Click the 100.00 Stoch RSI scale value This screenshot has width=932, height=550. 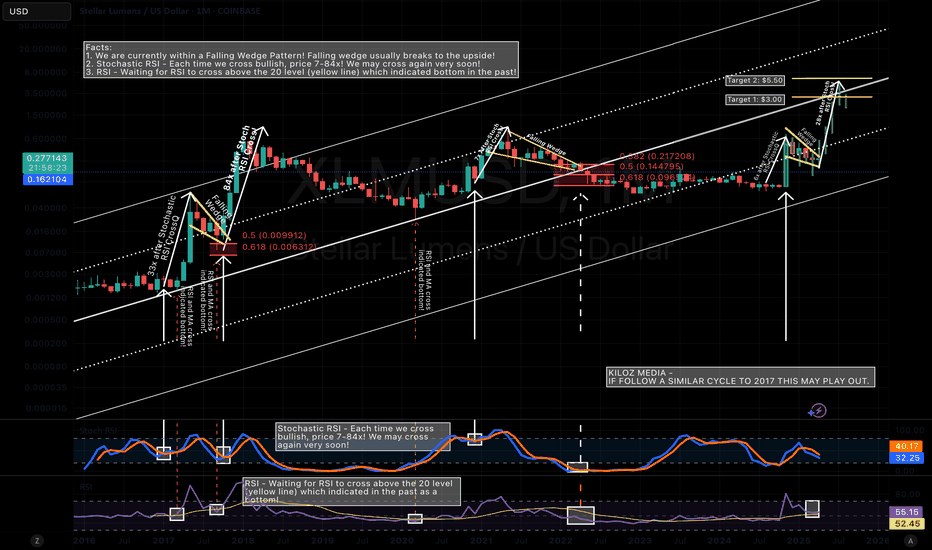tap(909, 430)
